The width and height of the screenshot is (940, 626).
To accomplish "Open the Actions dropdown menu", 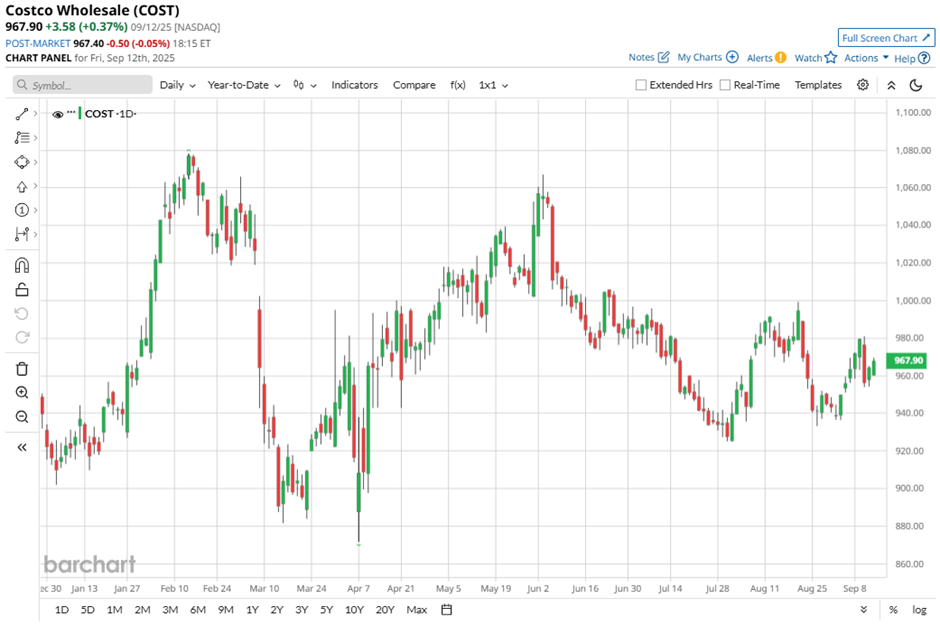I will pyautogui.click(x=866, y=58).
